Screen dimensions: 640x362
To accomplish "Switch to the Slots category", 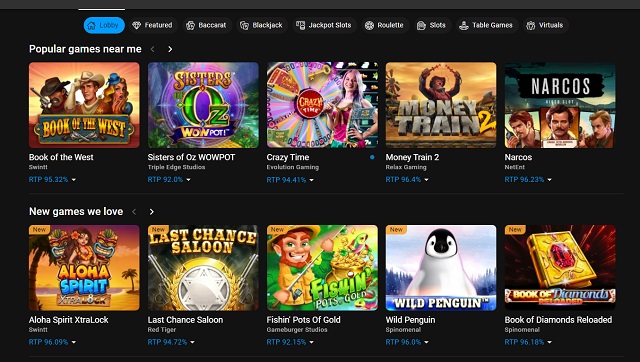I will point(431,25).
